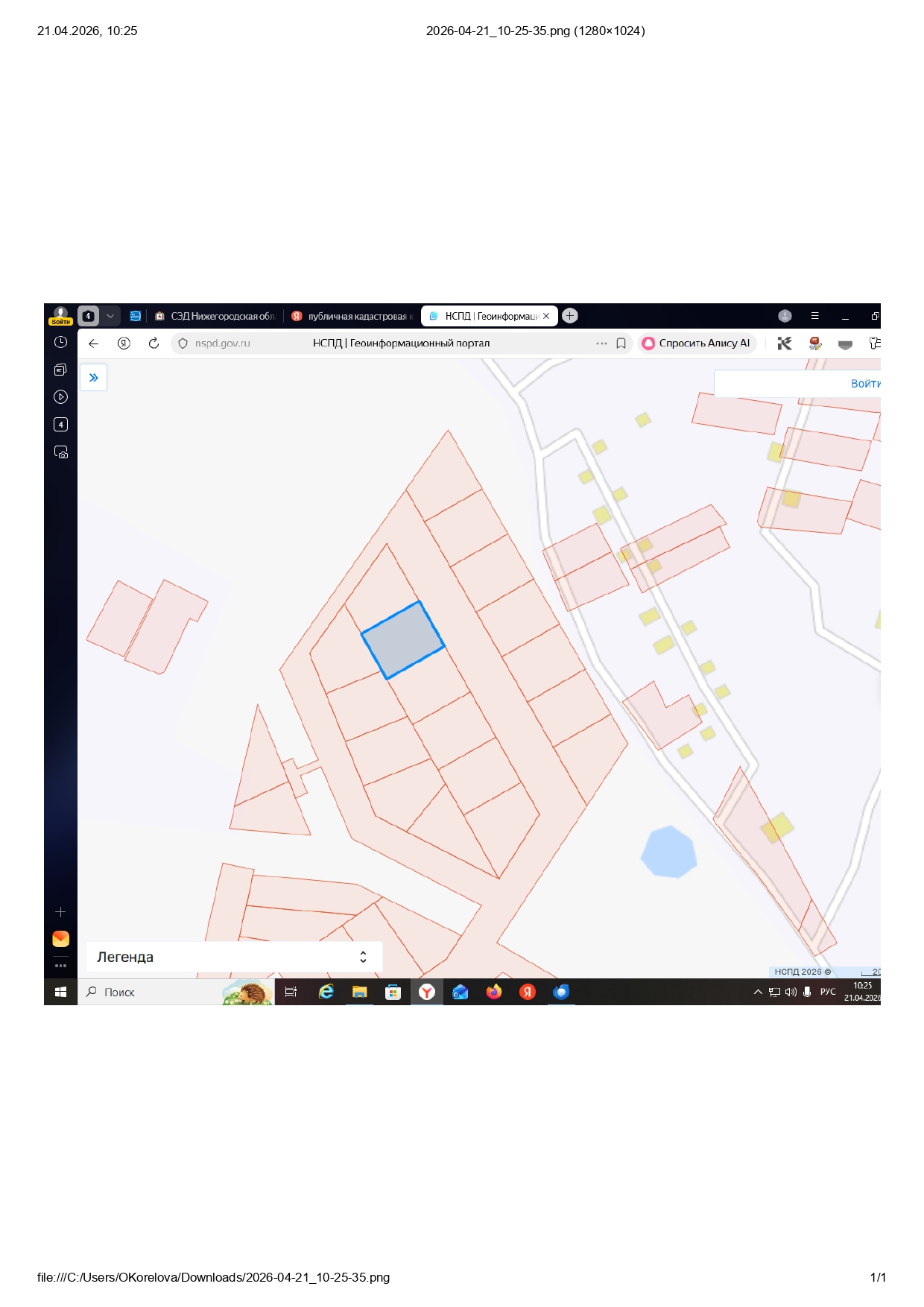Switch to публичная кадастровая tab
This screenshot has height=1307, width=924.
pyautogui.click(x=353, y=316)
